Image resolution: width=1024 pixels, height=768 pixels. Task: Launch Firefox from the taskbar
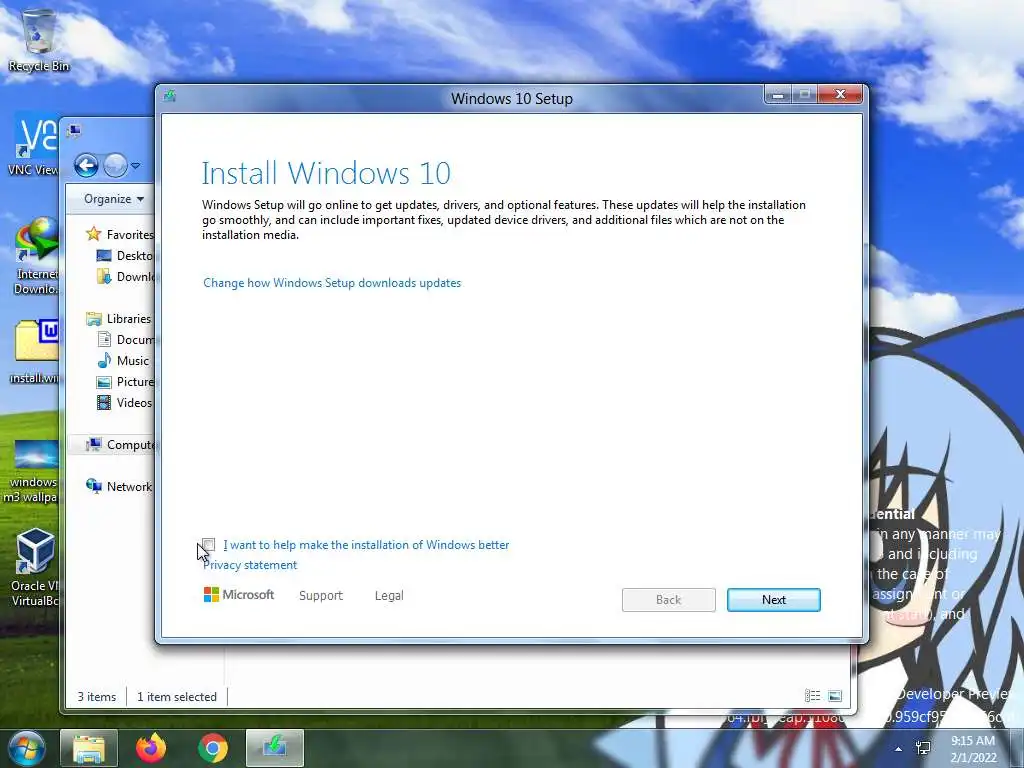click(x=151, y=748)
